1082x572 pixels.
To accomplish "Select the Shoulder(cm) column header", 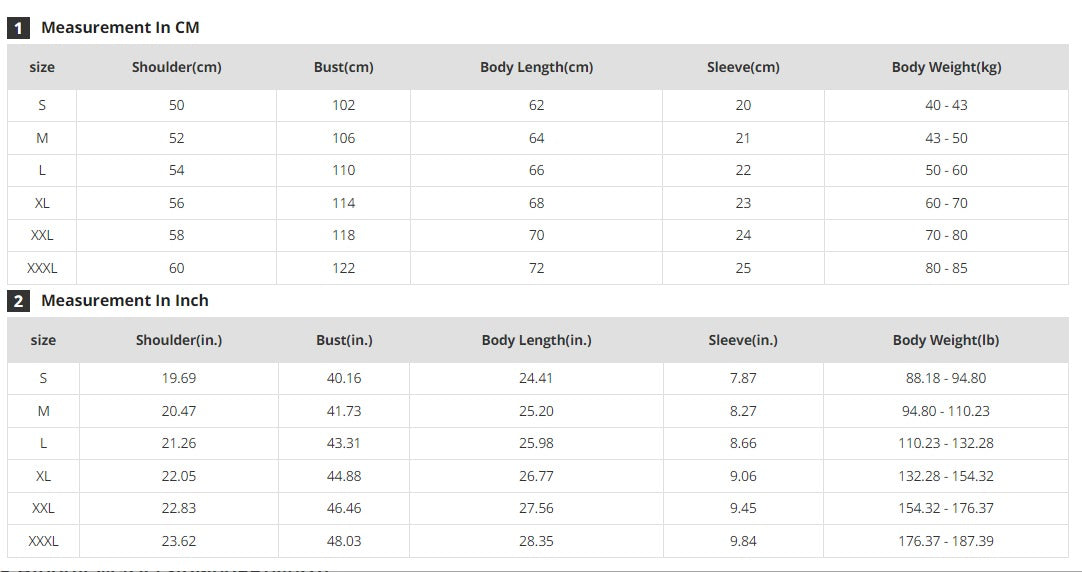I will tap(177, 68).
